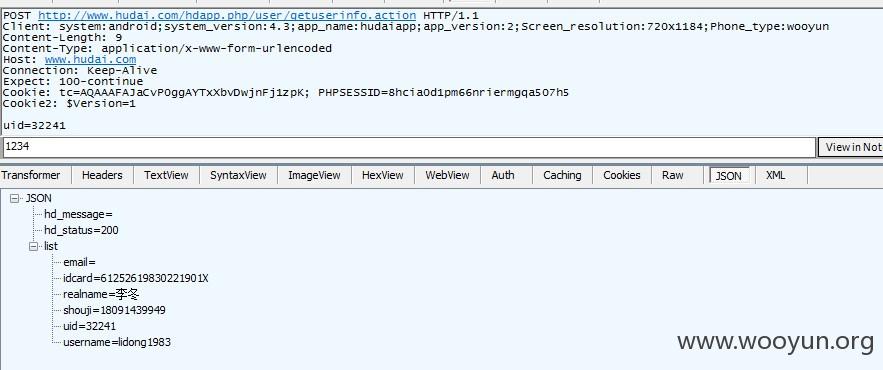This screenshot has width=883, height=370.
Task: Select the JSON tab
Action: click(728, 176)
